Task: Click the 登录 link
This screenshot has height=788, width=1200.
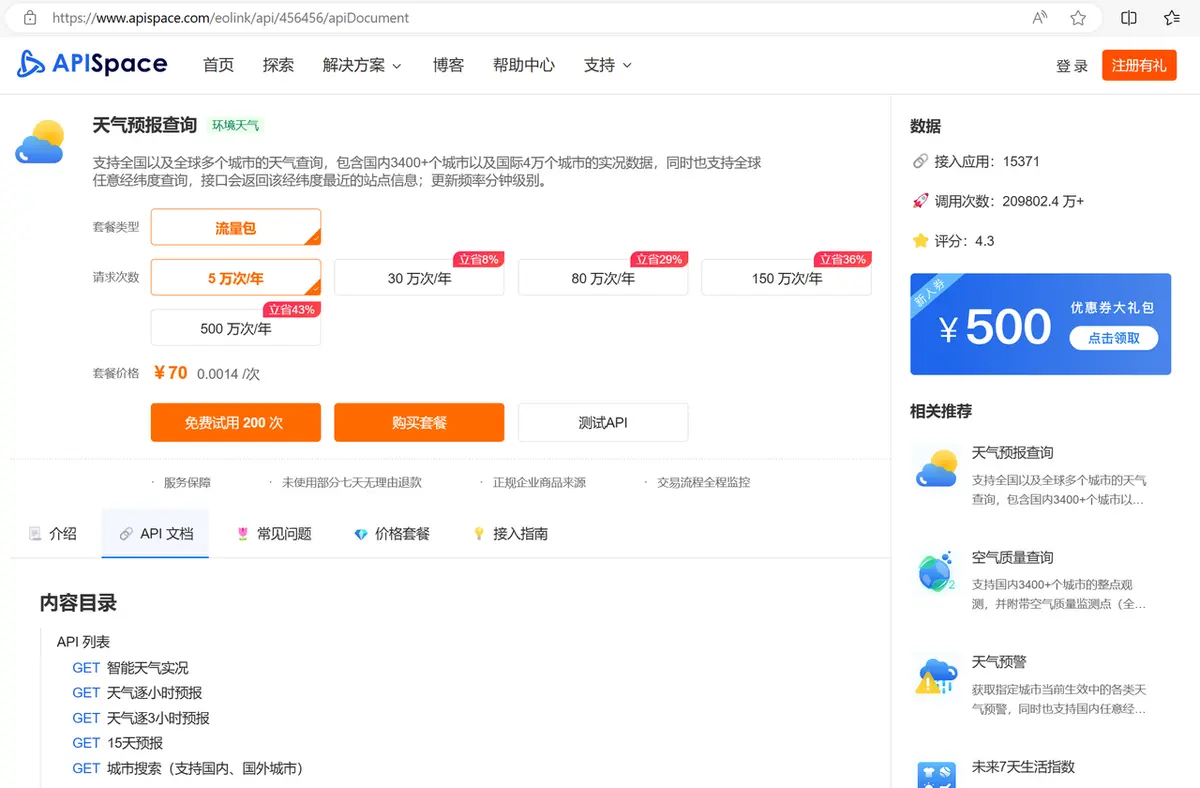Action: (x=1072, y=66)
